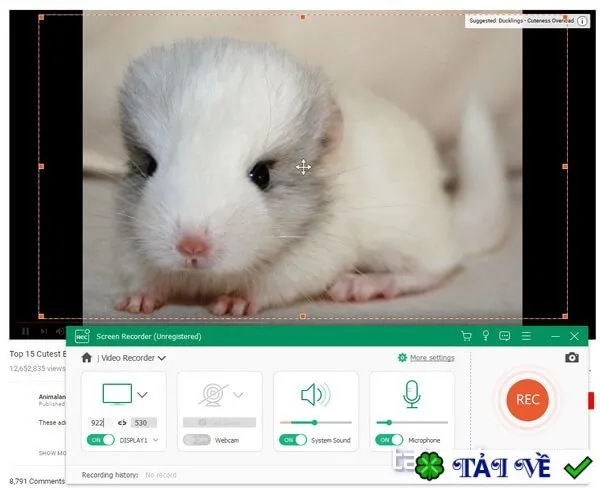Toggle the System Sound switch
Viewport: 600px width, 488px height.
click(293, 440)
